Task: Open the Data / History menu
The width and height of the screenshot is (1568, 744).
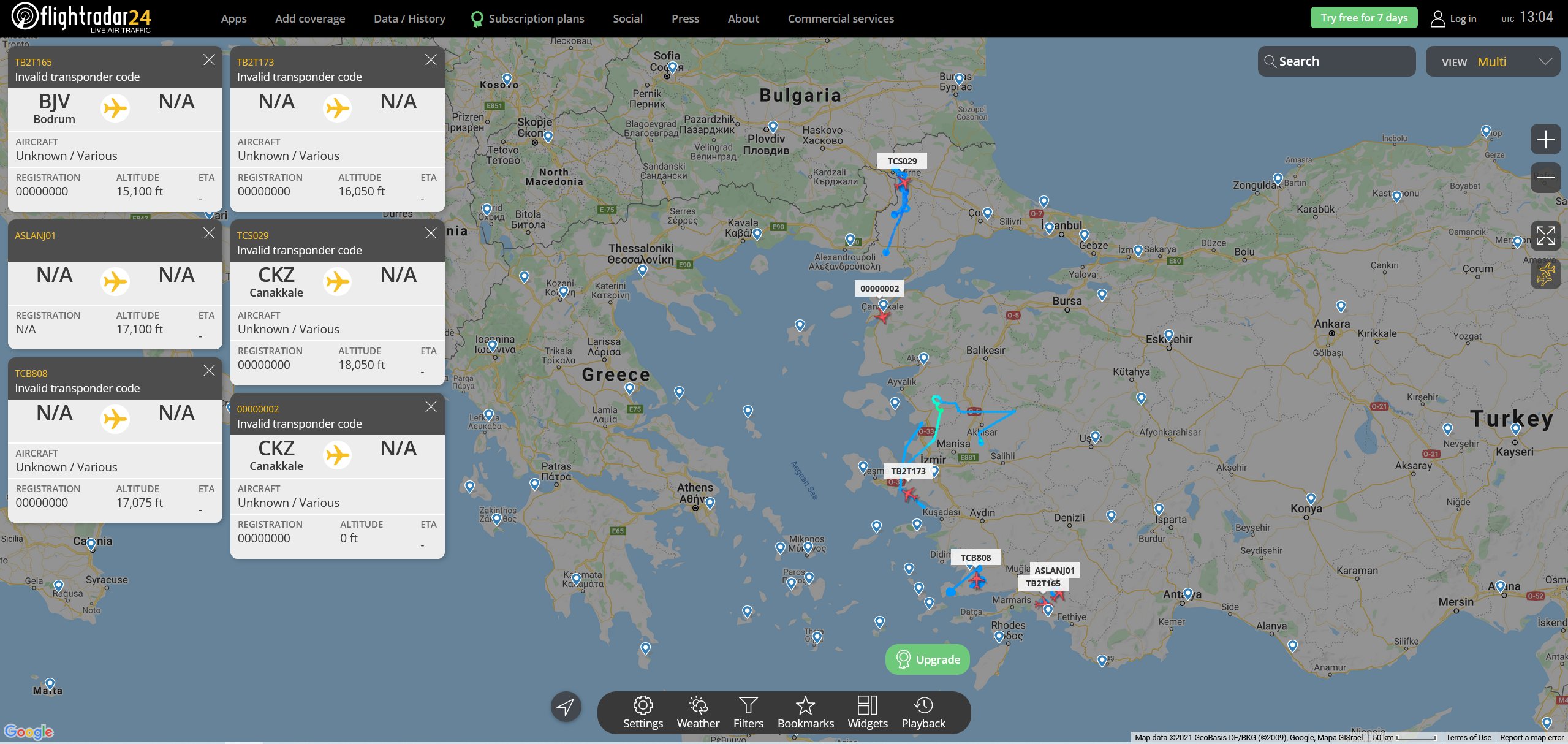Action: pos(409,18)
